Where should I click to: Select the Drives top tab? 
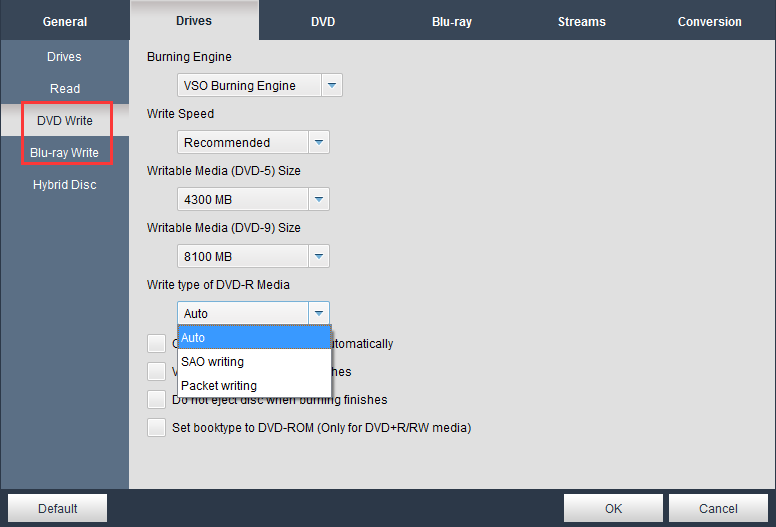(194, 21)
